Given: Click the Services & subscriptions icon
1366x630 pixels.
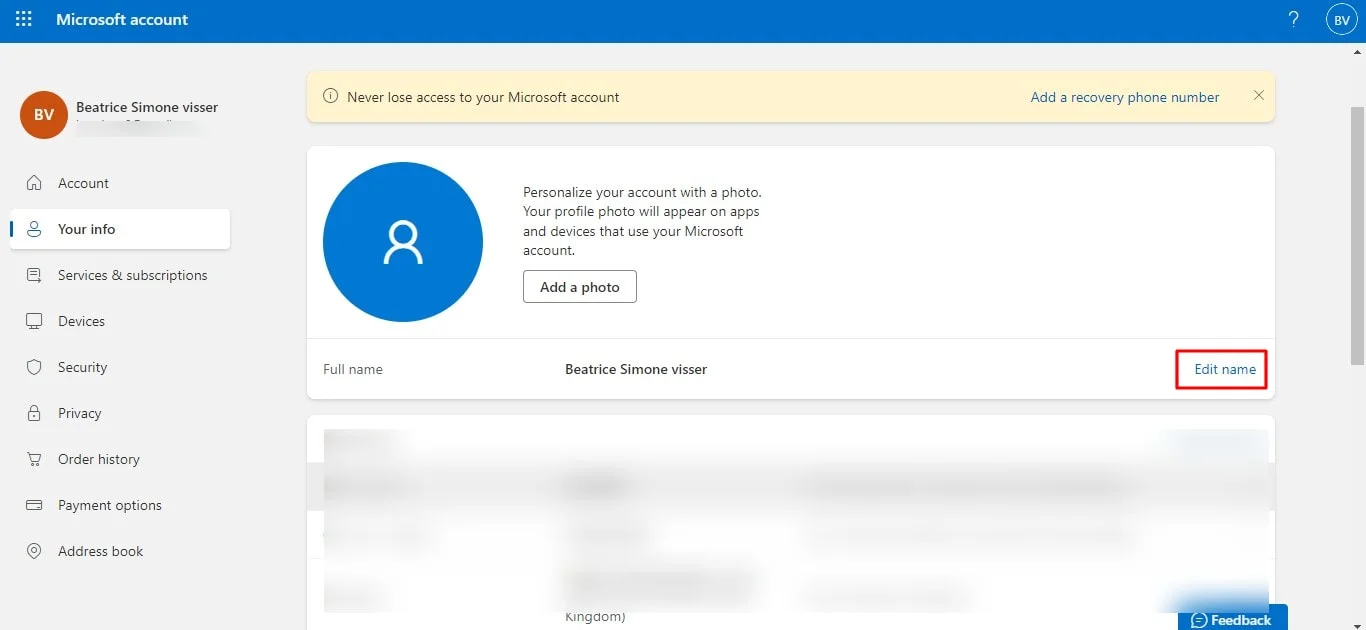Looking at the screenshot, I should tap(35, 275).
